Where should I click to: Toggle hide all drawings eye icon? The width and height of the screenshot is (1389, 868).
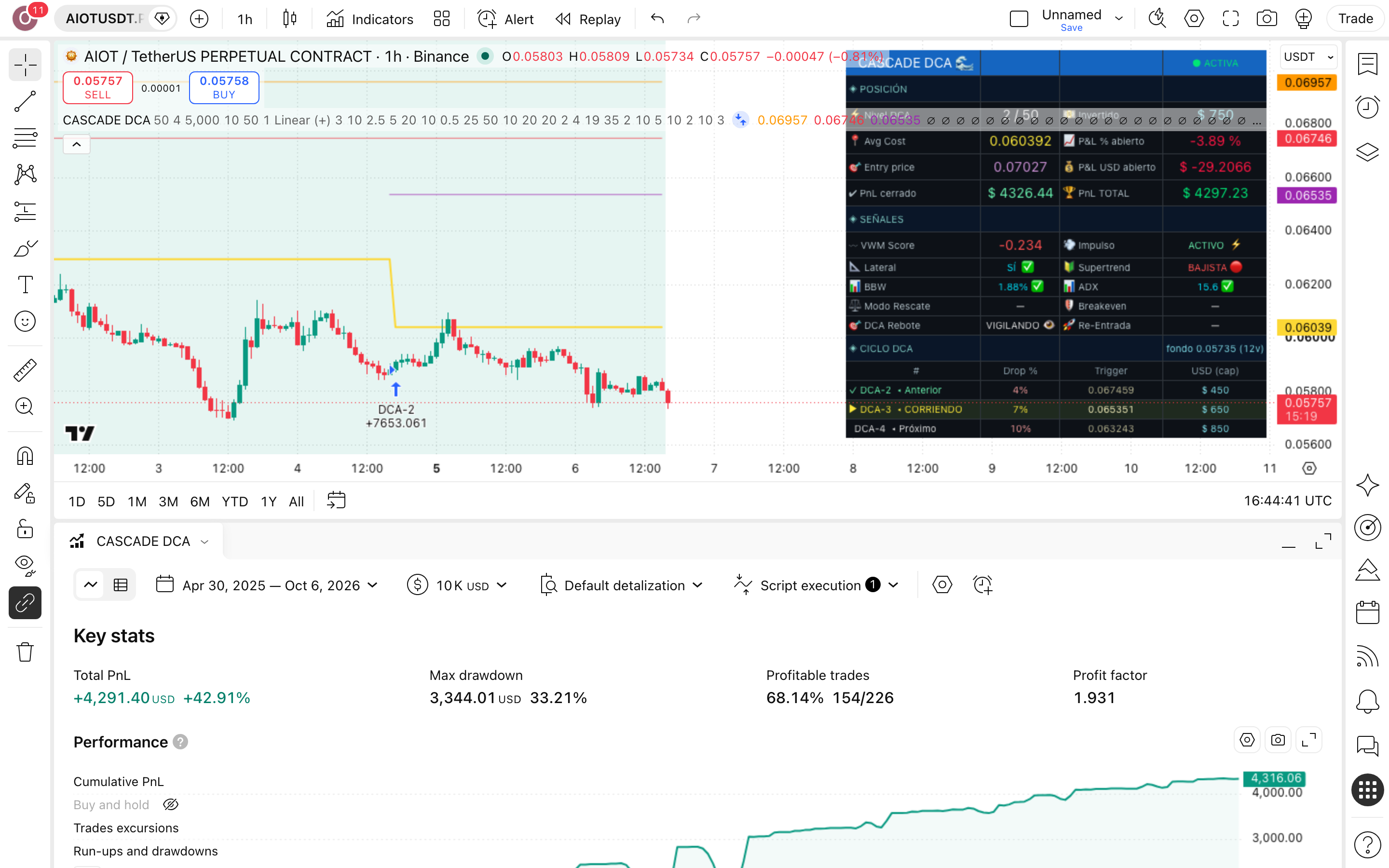pos(25,566)
